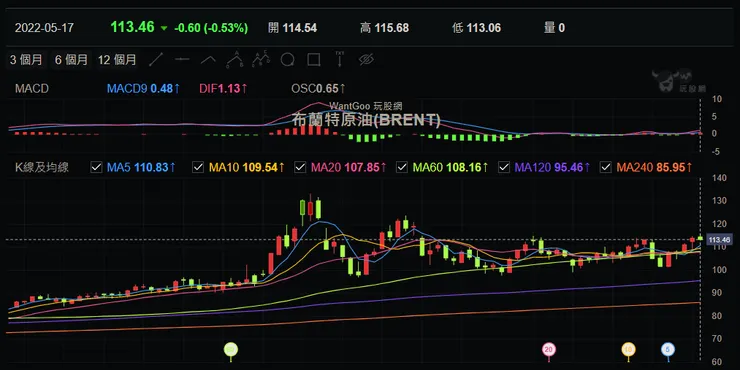This screenshot has width=740, height=370.
Task: Click the green 60 marker on timeline
Action: click(231, 350)
